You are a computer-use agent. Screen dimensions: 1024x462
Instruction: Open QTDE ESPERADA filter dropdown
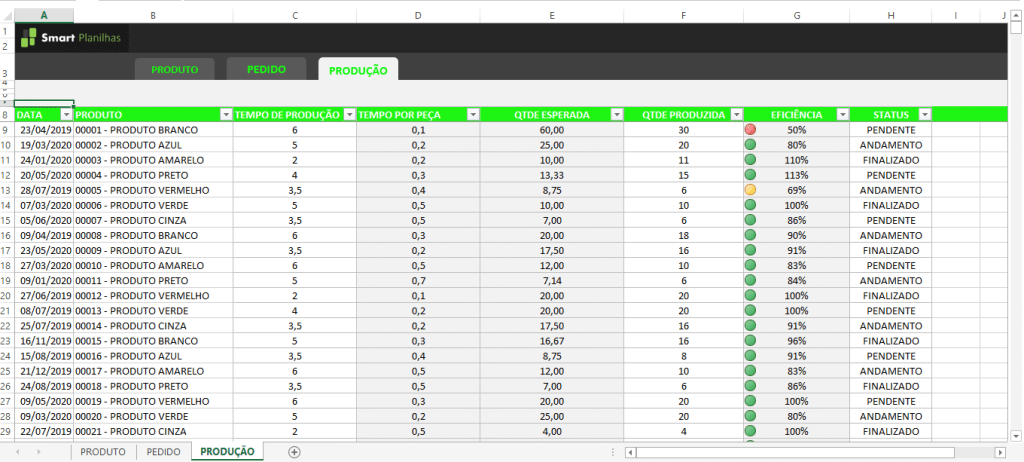[x=616, y=115]
